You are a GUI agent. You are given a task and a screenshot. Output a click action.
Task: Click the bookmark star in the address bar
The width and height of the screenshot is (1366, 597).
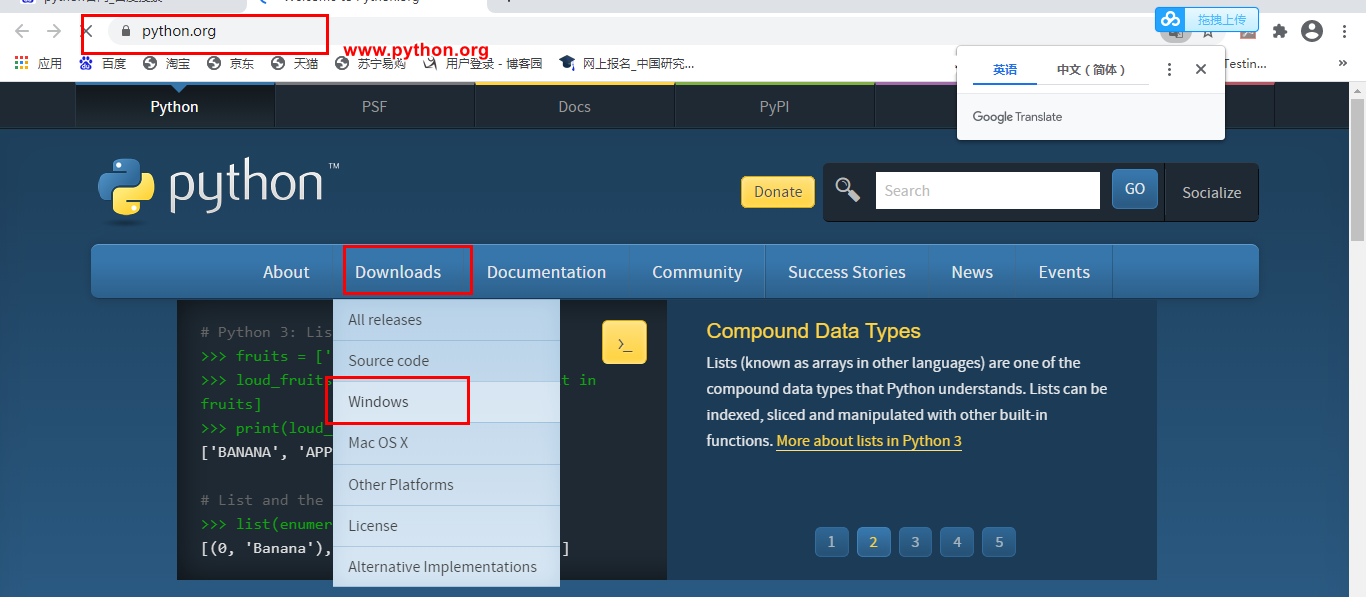(x=1209, y=33)
